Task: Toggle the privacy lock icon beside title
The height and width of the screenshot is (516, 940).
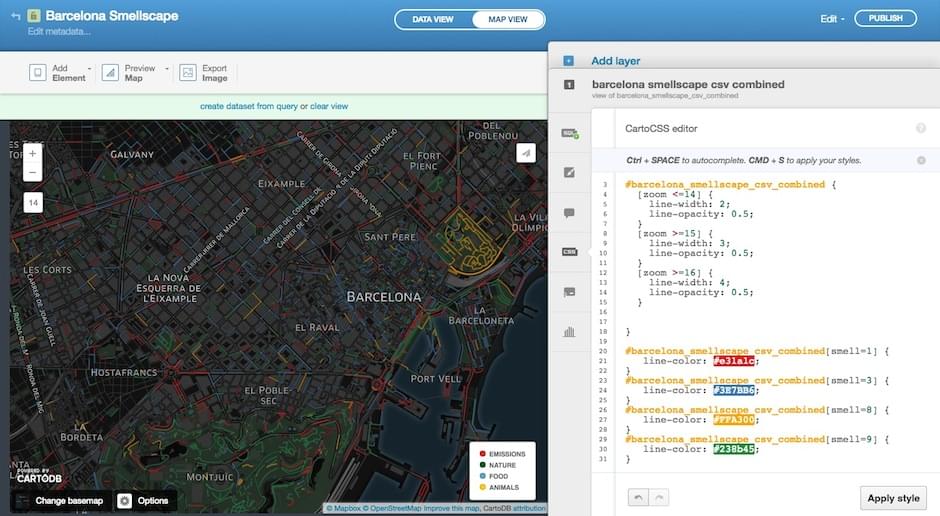Action: click(33, 16)
